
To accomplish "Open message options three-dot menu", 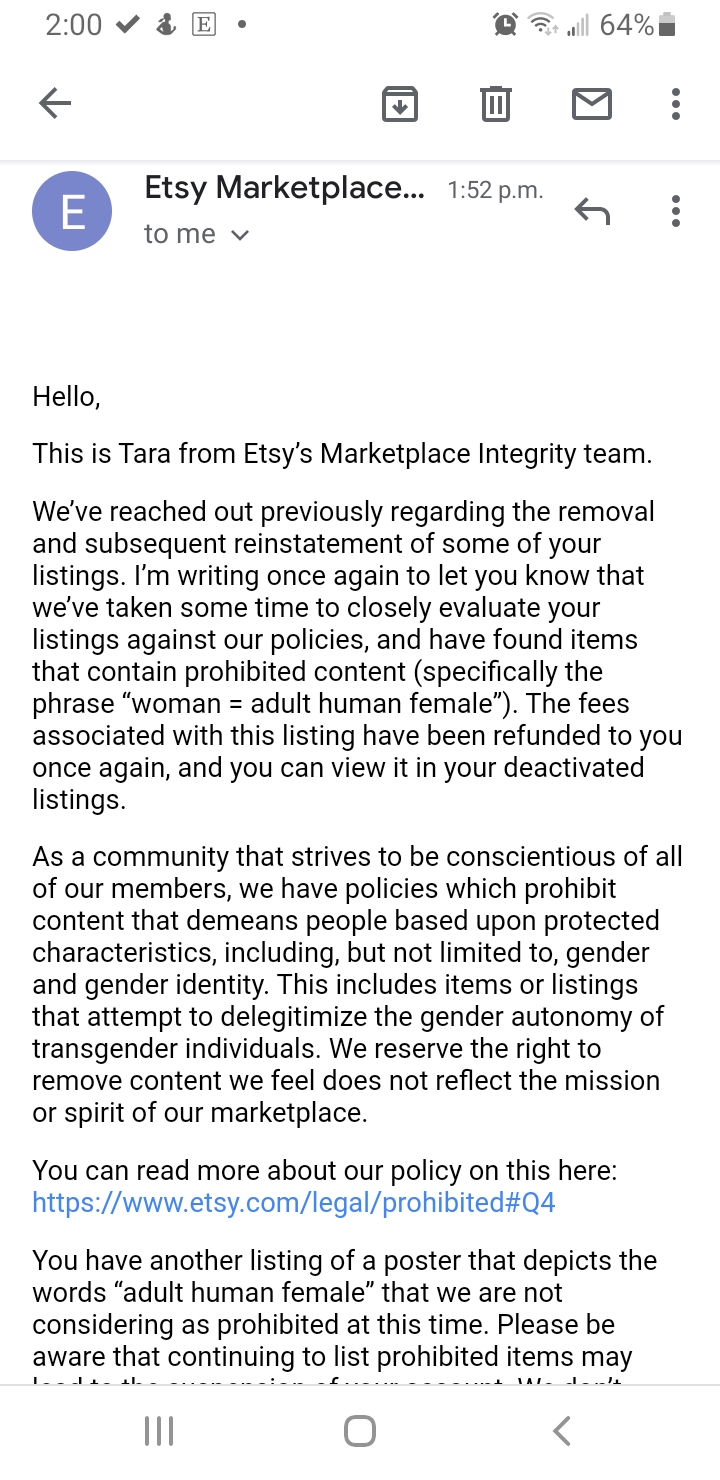I will (676, 211).
